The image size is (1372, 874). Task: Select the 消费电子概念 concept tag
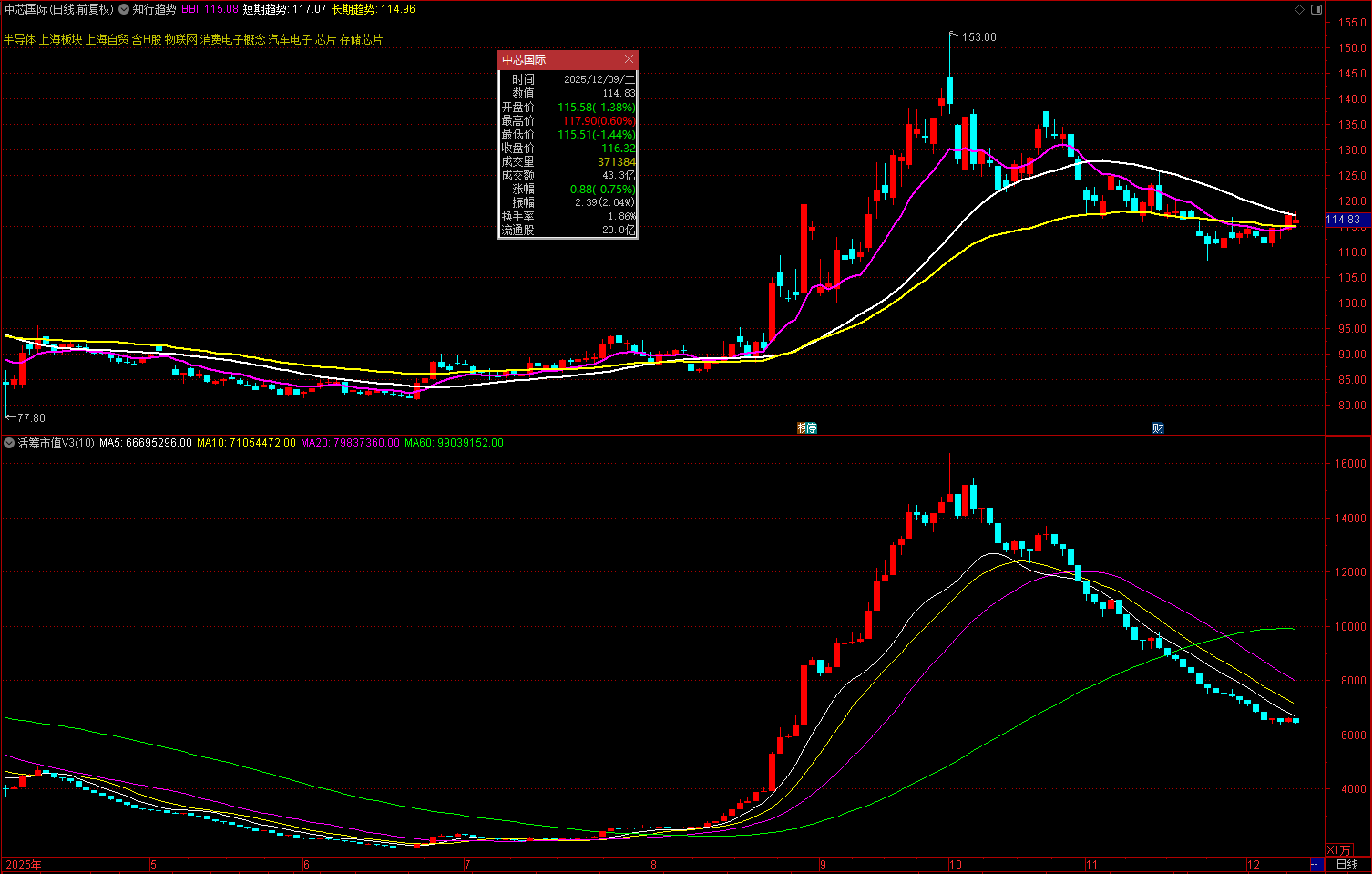coord(233,39)
